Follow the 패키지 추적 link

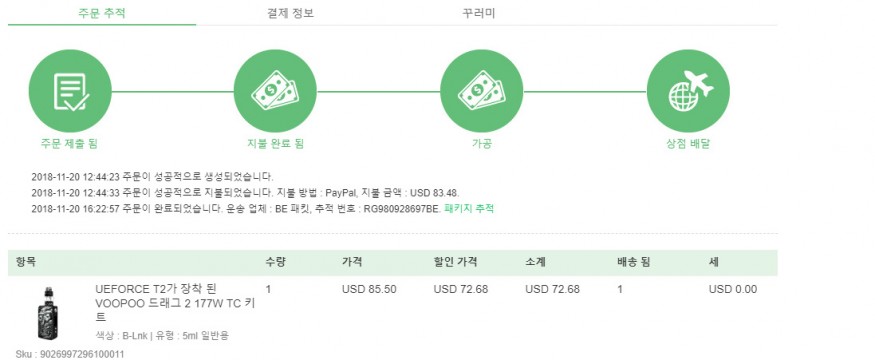pyautogui.click(x=469, y=209)
